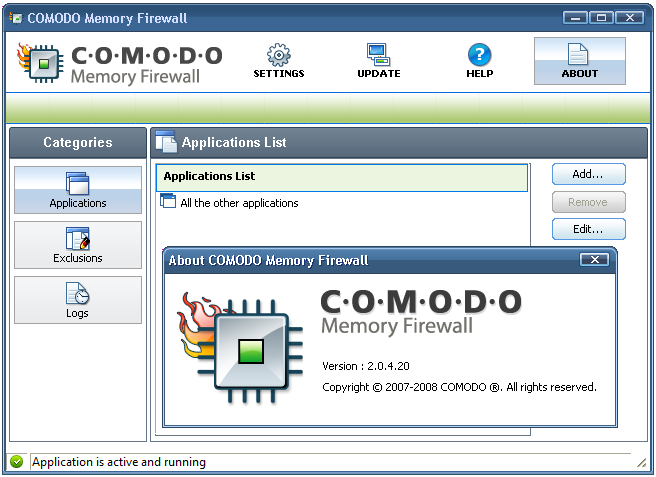Maximize the COMODO Memory Firewall window
The image size is (656, 477).
click(601, 18)
